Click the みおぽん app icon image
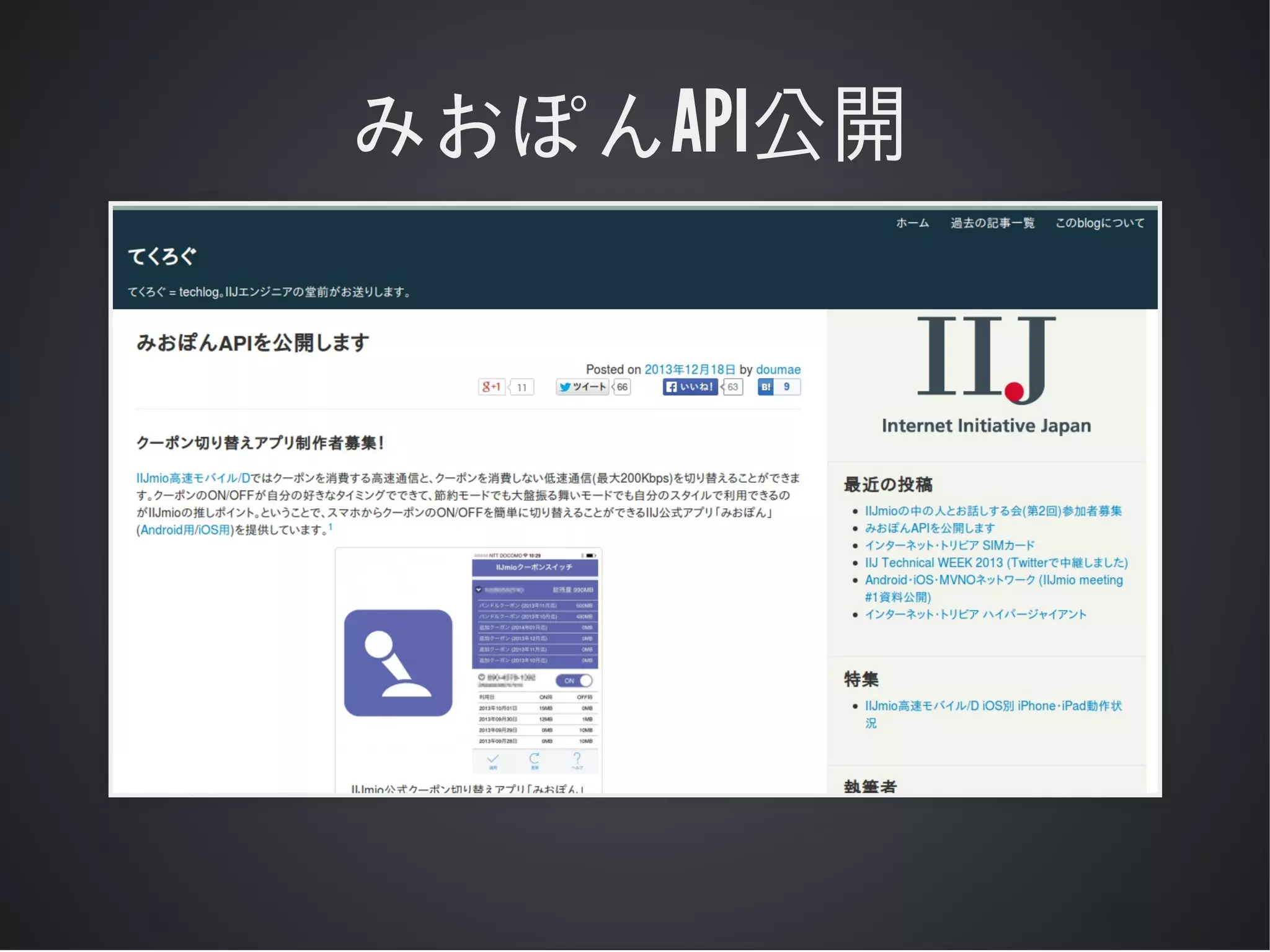This screenshot has height=952, width=1270. 398,663
